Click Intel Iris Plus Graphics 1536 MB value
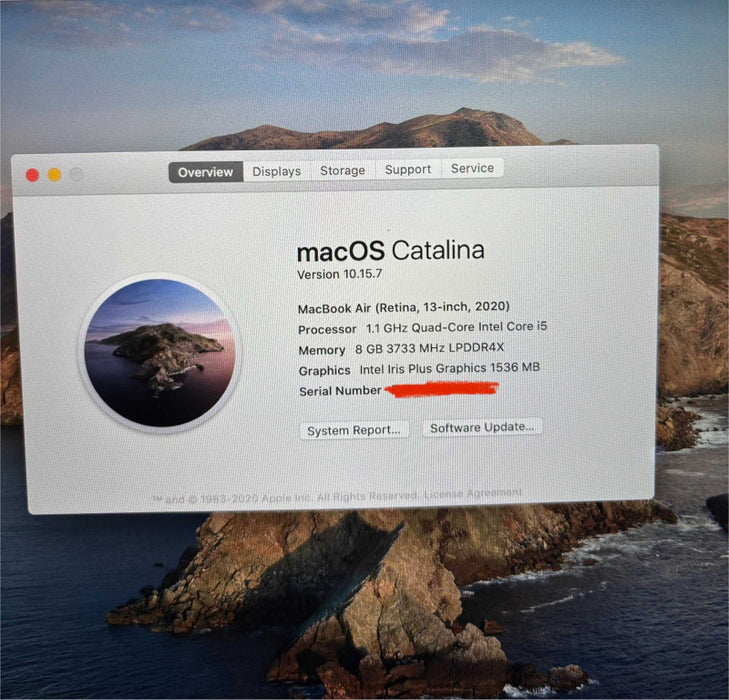Image resolution: width=729 pixels, height=700 pixels. (x=450, y=369)
